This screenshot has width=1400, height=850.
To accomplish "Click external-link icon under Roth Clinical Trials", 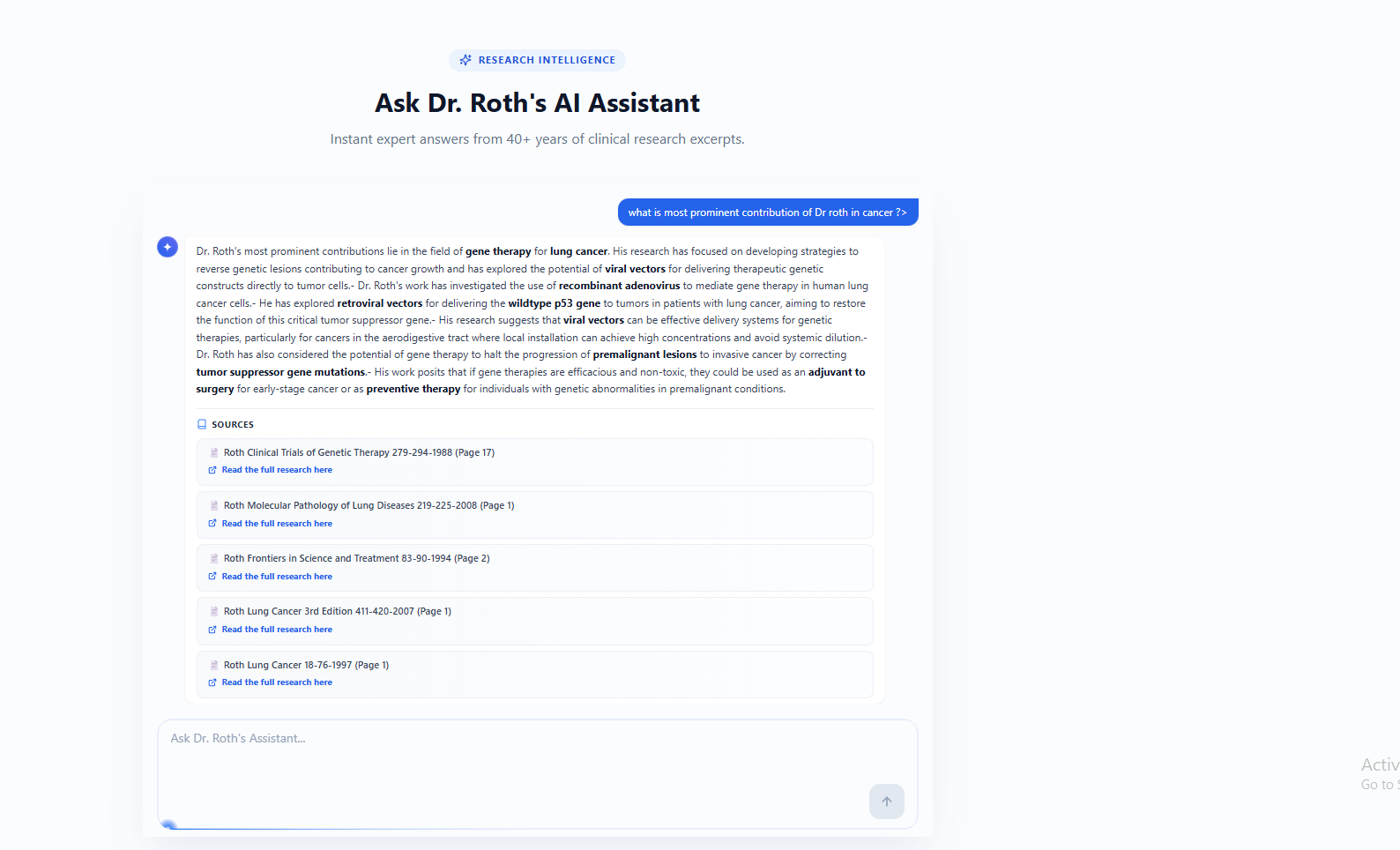I will (212, 470).
